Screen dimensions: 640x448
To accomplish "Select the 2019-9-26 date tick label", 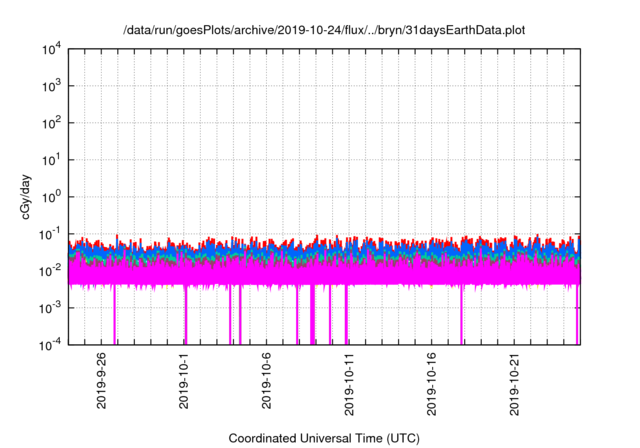I will (101, 380).
